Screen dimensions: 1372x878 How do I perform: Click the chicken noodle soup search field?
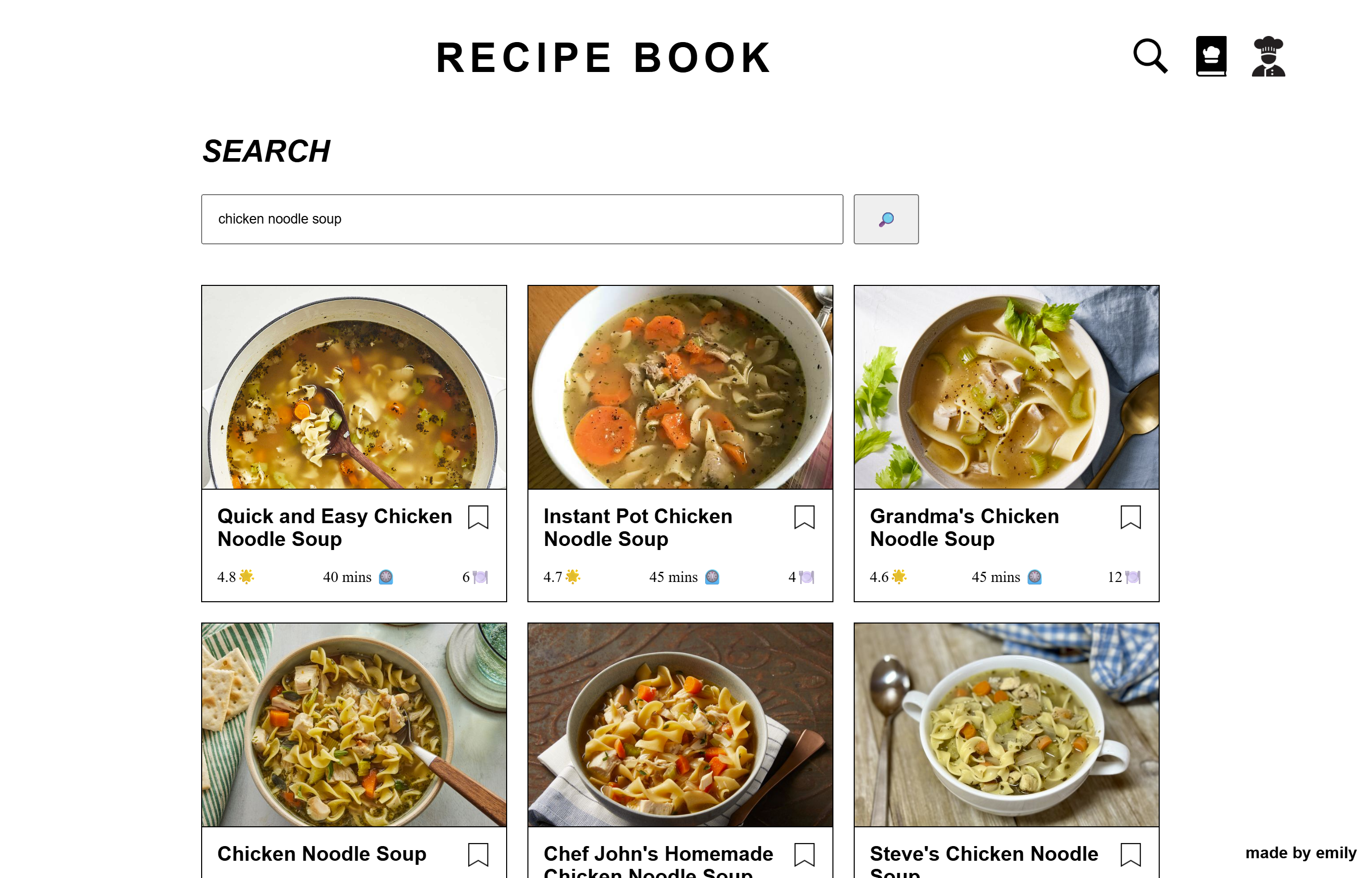(521, 219)
